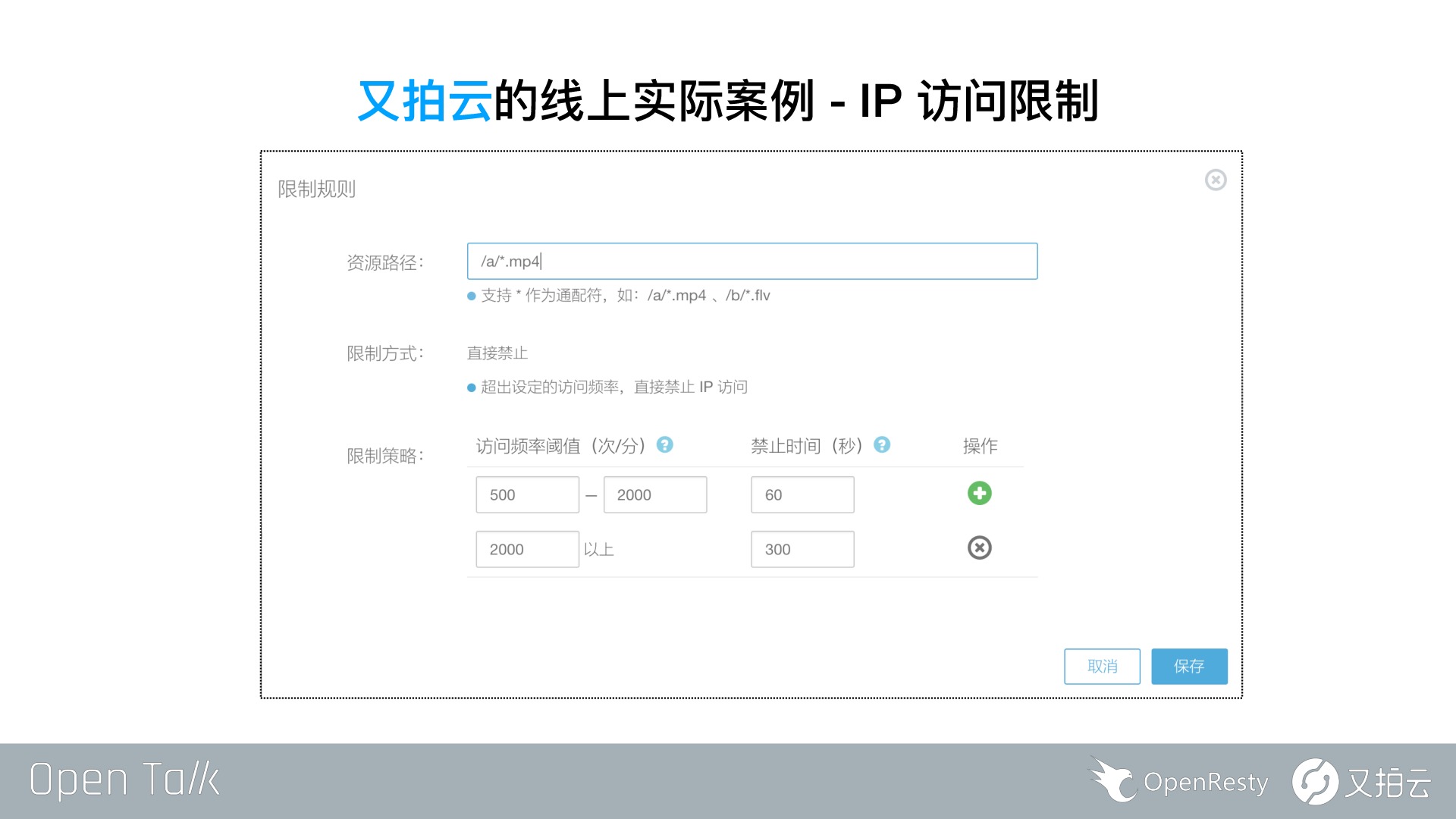The image size is (1456, 819).
Task: Click the OpenResty bird logo in the footer
Action: pyautogui.click(x=1114, y=780)
